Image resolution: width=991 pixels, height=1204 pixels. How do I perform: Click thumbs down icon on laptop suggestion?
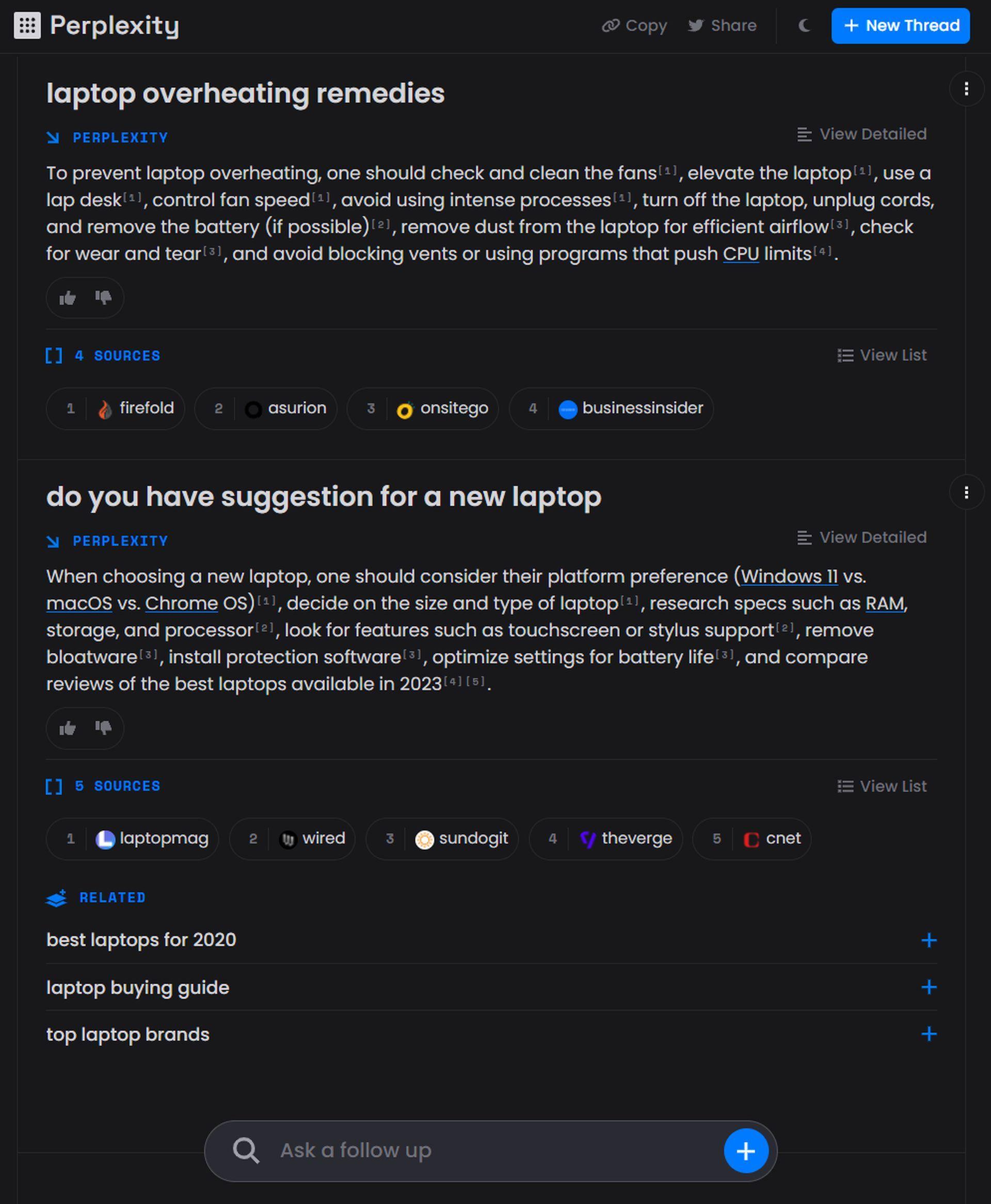pyautogui.click(x=102, y=727)
